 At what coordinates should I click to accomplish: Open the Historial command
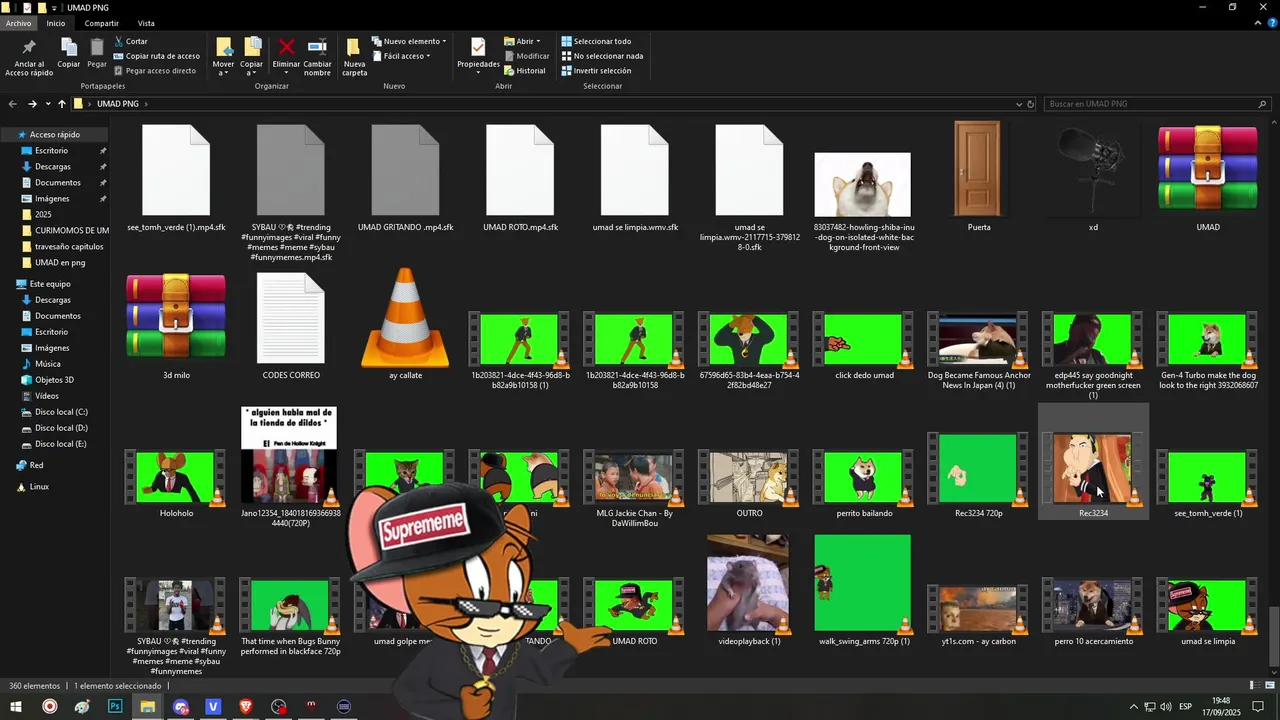pos(525,71)
